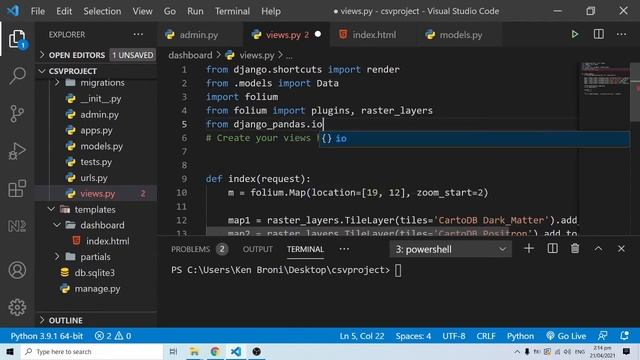Image resolution: width=640 pixels, height=360 pixels.
Task: Split the terminal pane
Action: (552, 249)
